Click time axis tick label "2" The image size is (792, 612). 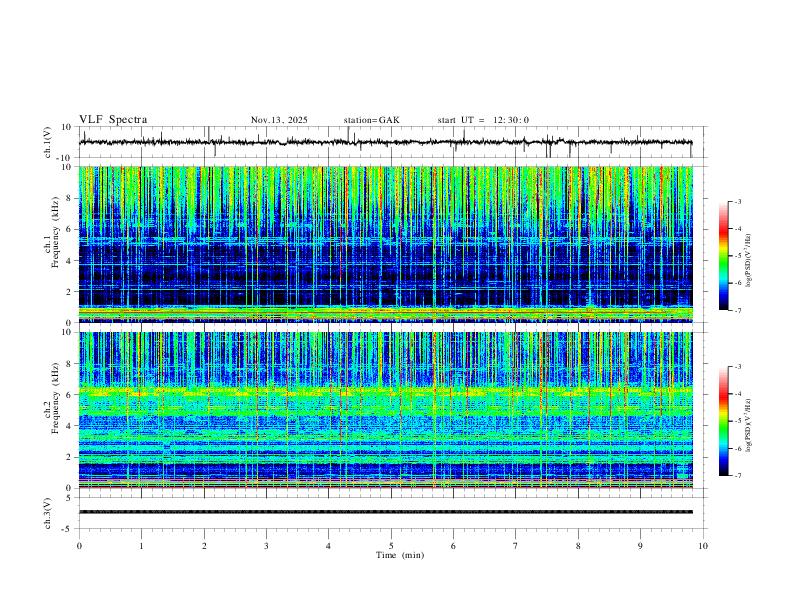point(204,546)
